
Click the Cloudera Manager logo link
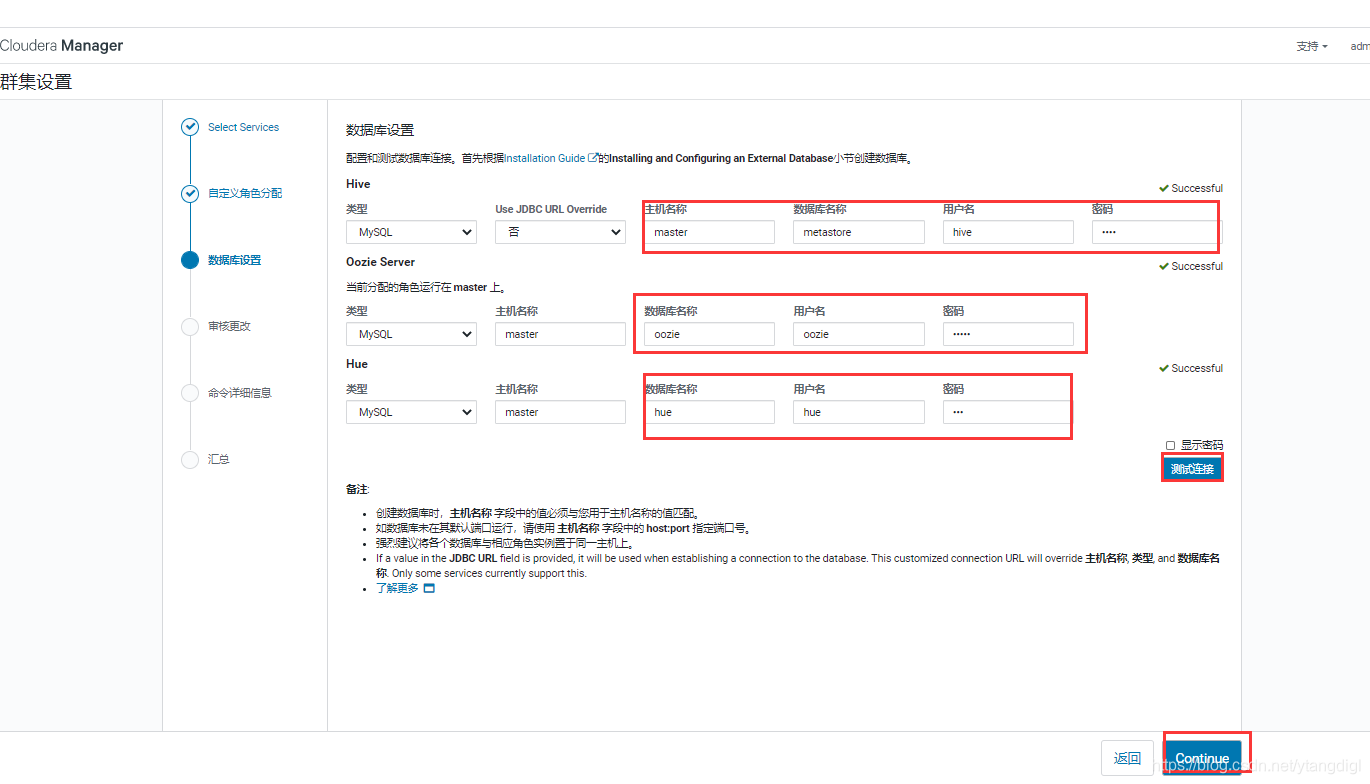pyautogui.click(x=62, y=46)
